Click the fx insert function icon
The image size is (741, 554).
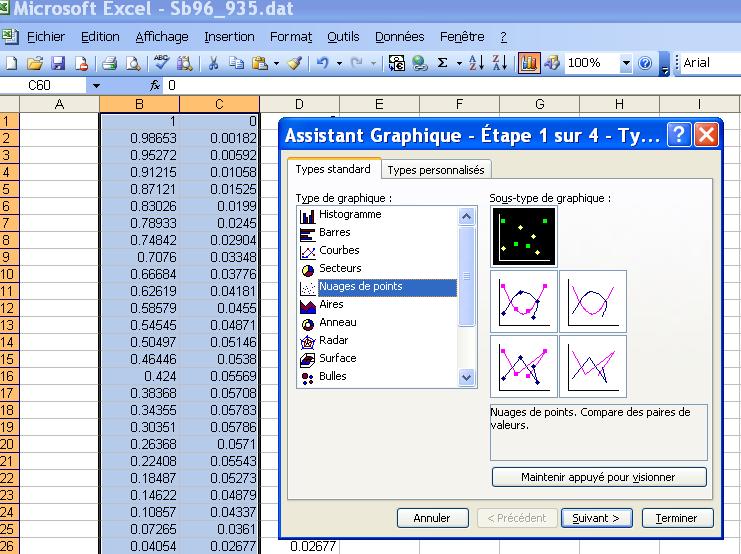(154, 86)
